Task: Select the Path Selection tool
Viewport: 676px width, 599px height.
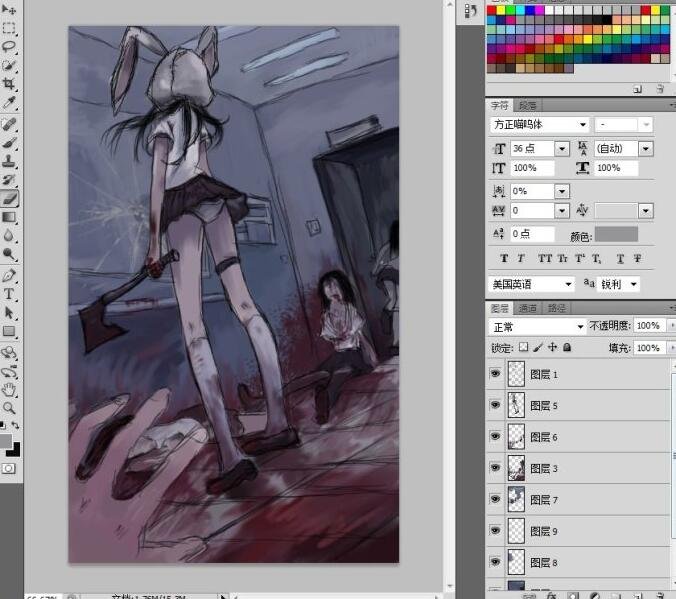Action: (x=9, y=313)
